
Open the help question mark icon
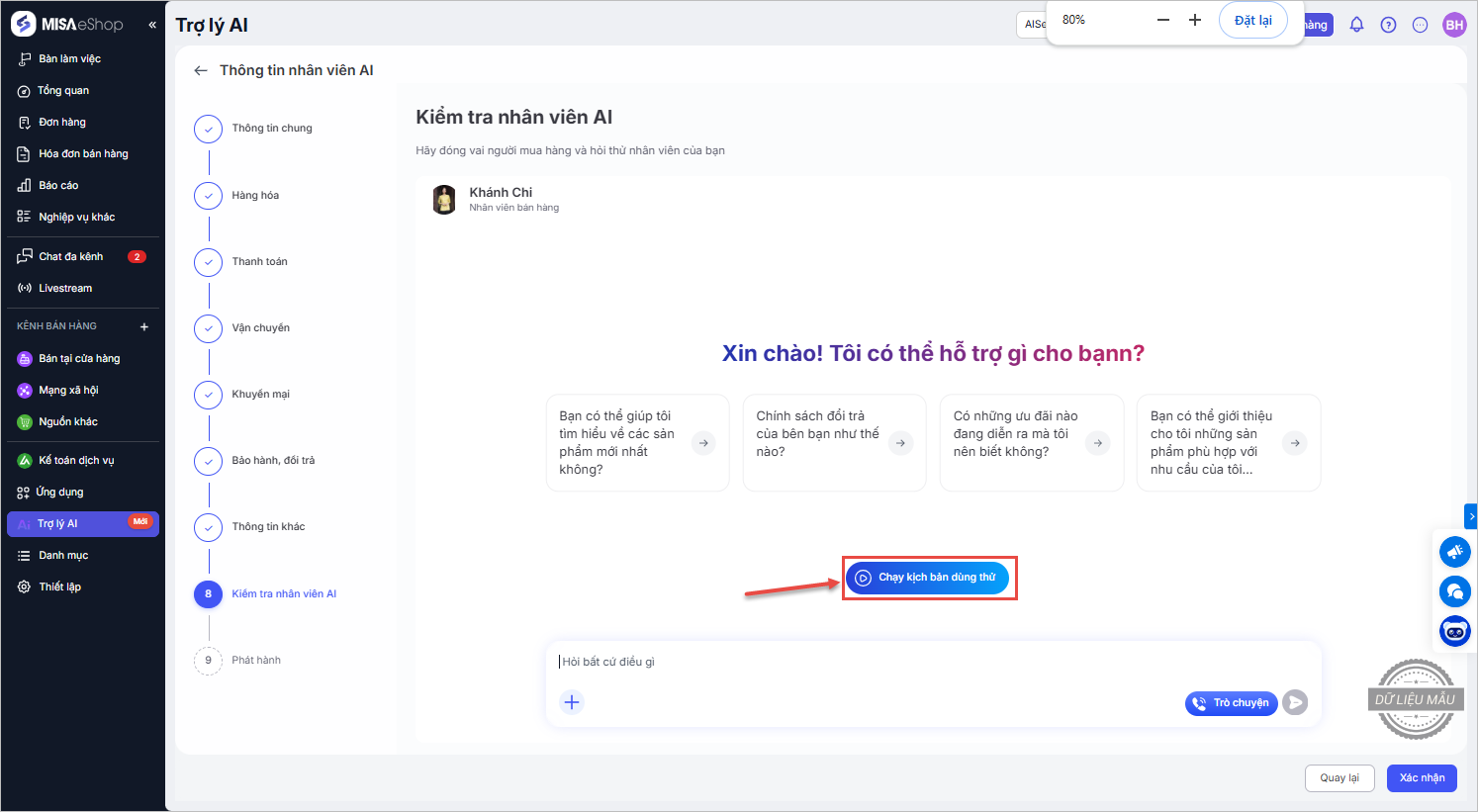[x=1388, y=25]
